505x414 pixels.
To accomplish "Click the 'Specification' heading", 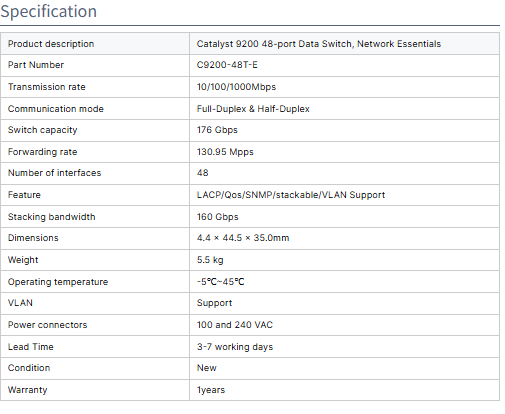I will click(49, 11).
